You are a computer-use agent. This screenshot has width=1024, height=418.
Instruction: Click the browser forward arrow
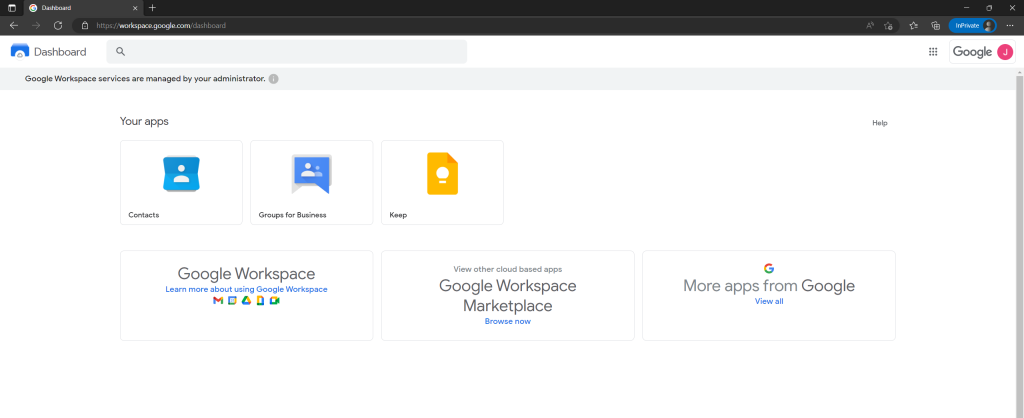click(x=36, y=25)
